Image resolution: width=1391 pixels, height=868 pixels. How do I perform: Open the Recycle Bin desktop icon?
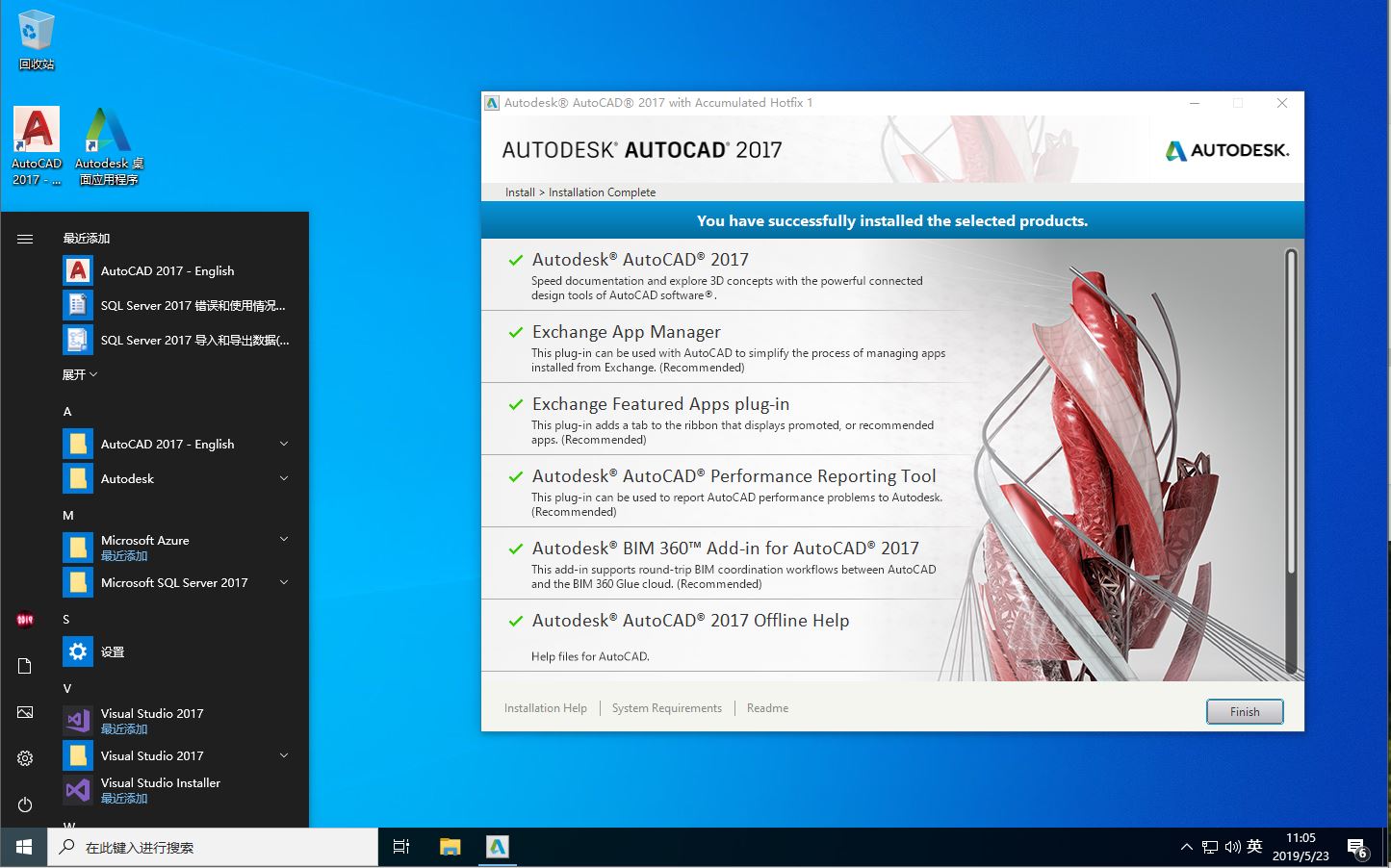point(36,39)
